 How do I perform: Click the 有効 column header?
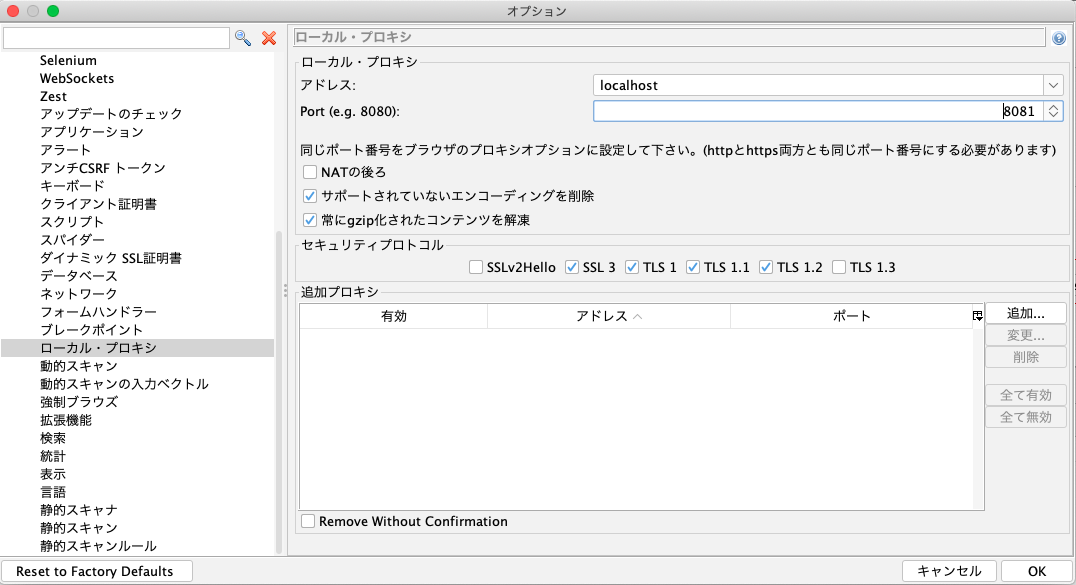click(x=394, y=316)
